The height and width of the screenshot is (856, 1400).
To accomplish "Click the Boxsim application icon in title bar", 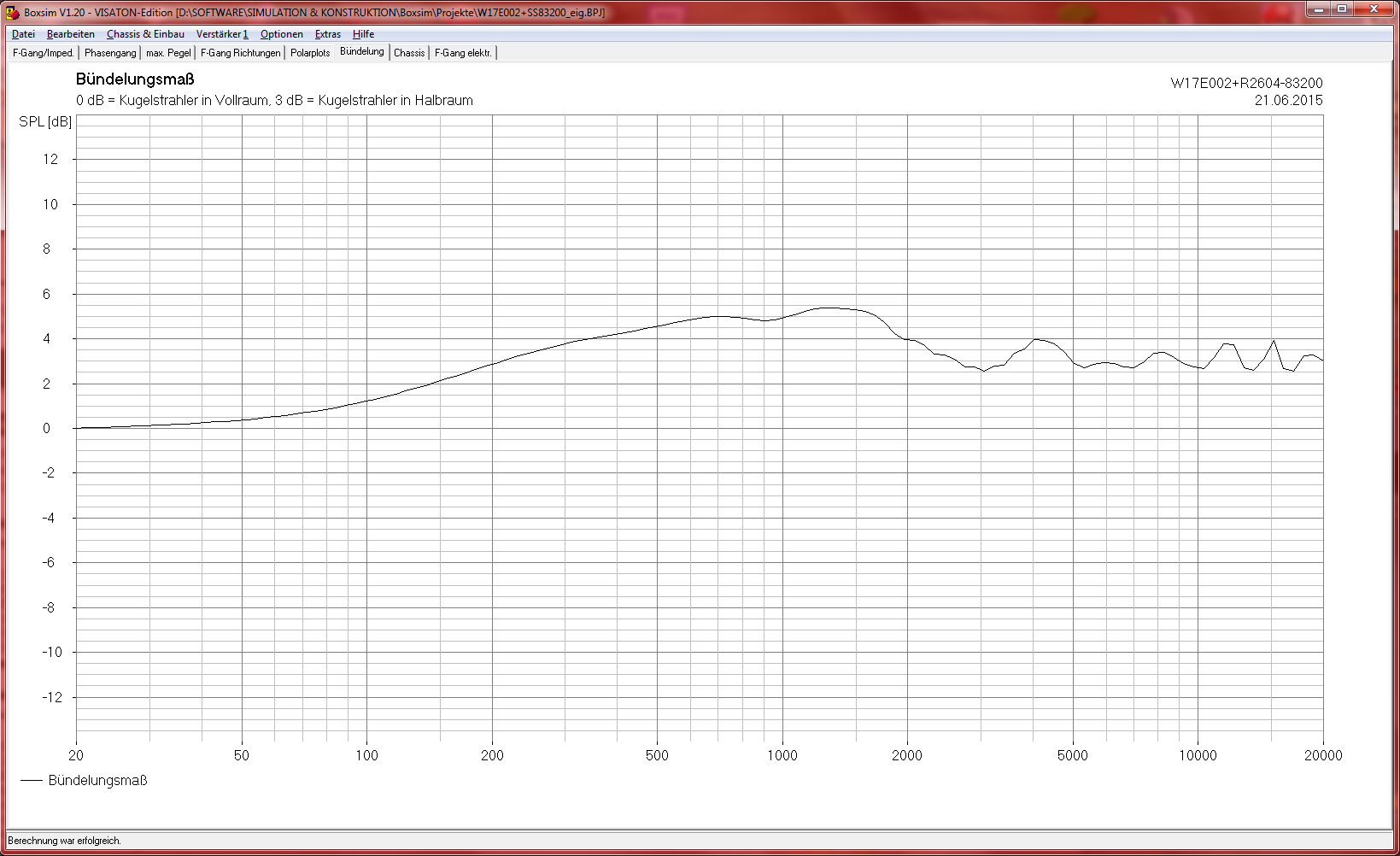I will click(13, 12).
